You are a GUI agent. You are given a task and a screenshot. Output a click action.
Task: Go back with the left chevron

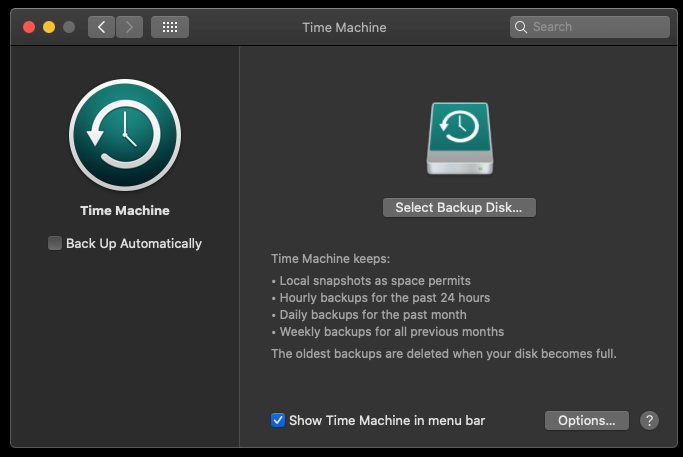click(x=101, y=27)
